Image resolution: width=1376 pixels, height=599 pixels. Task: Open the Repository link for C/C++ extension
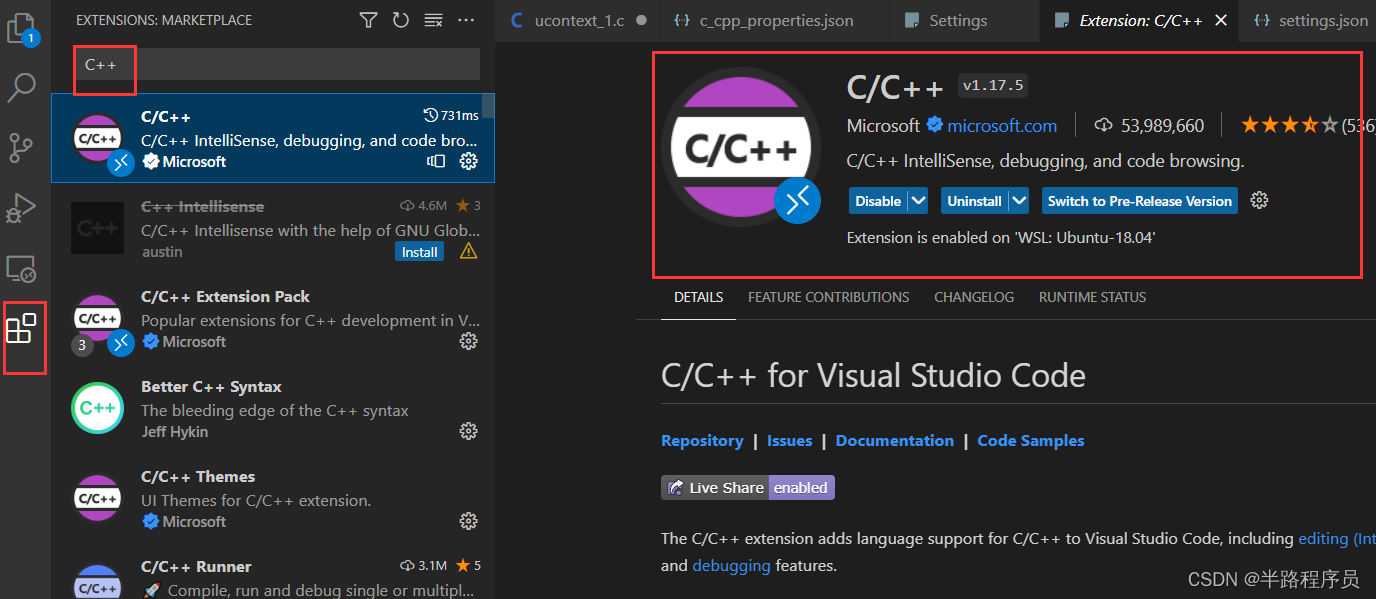pos(702,440)
